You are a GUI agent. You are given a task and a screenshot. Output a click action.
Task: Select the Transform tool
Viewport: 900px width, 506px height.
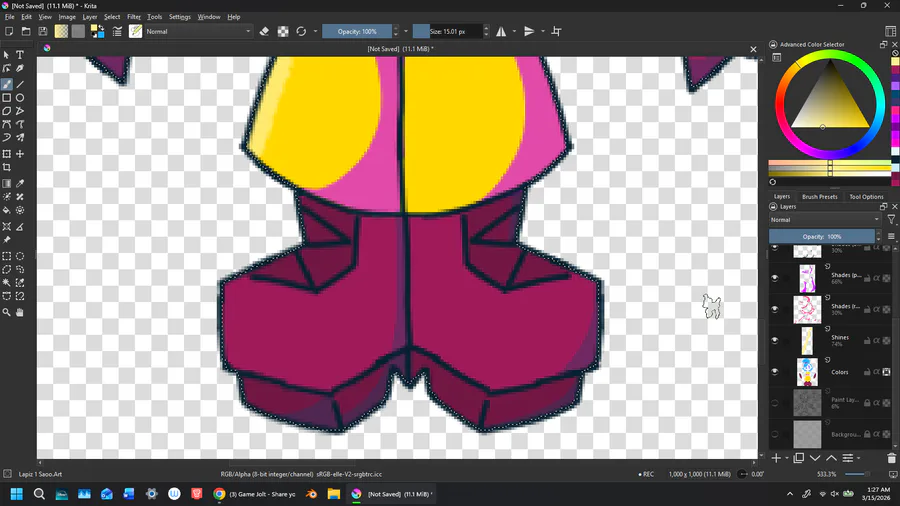click(x=7, y=154)
